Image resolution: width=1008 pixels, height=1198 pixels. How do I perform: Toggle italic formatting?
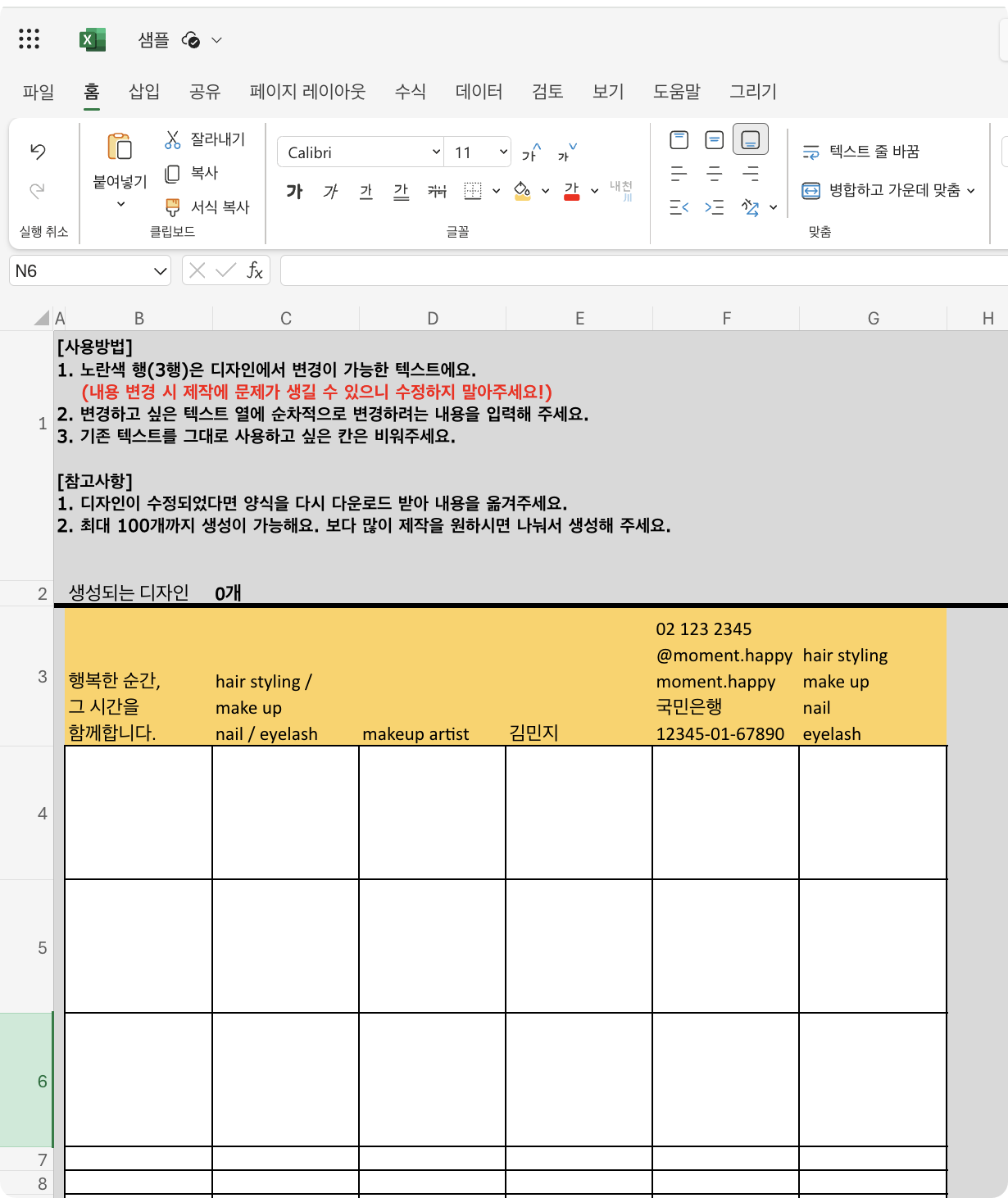(330, 191)
